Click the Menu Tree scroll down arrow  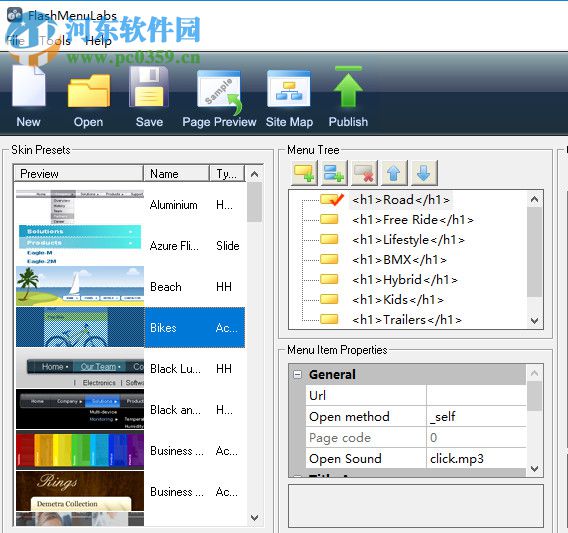[x=535, y=320]
